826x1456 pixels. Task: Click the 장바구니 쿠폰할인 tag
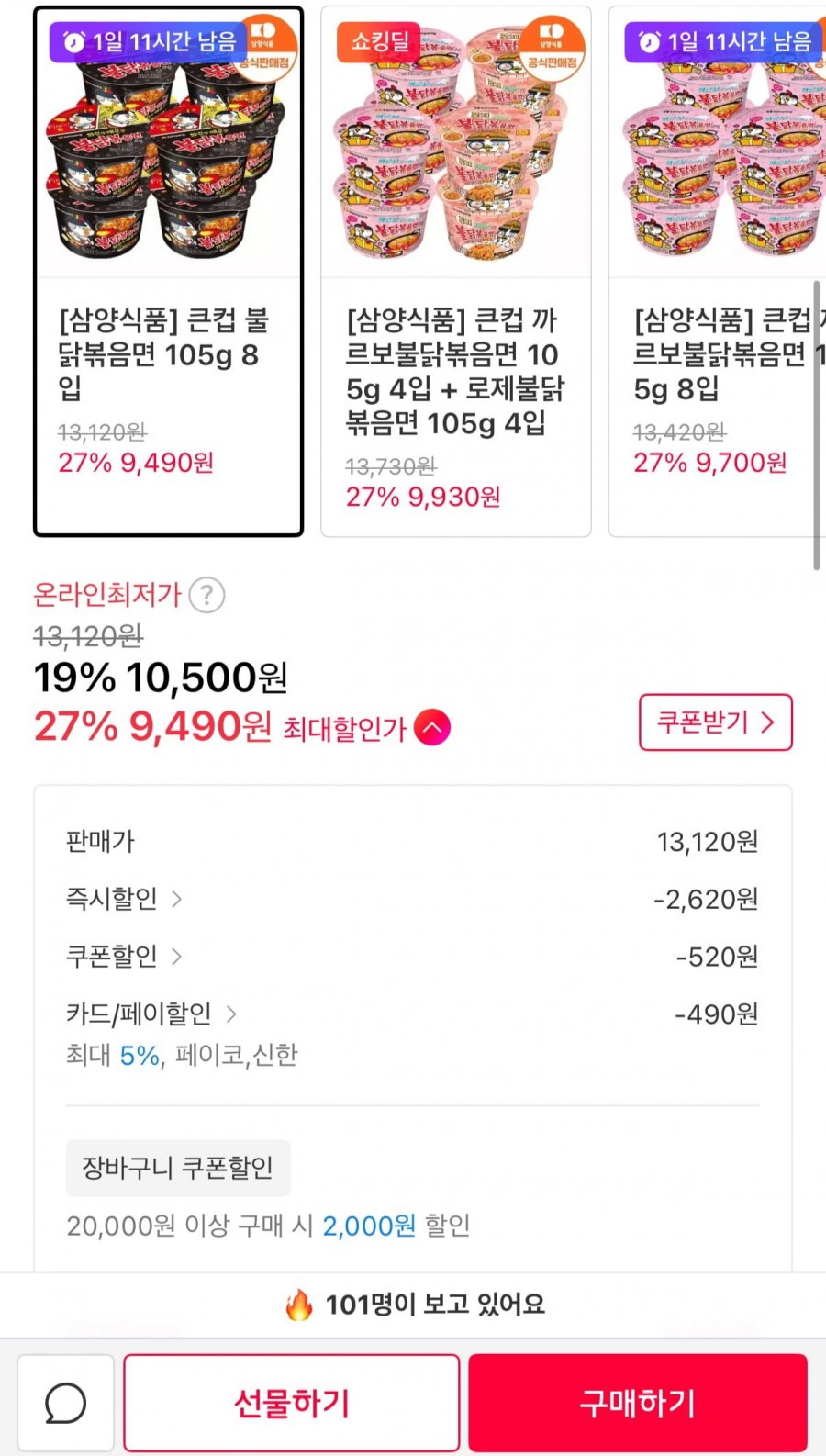point(178,1168)
